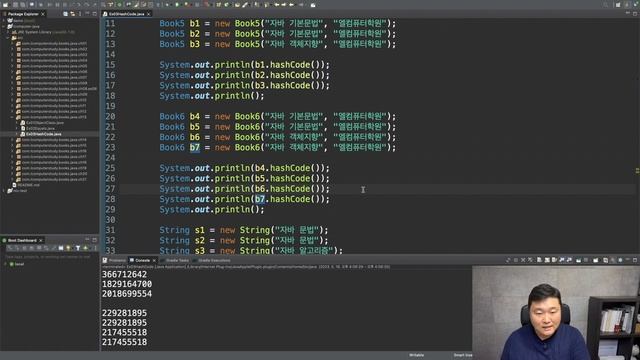
Task: Click yellow marker on editor overview ruler
Action: (x=637, y=171)
